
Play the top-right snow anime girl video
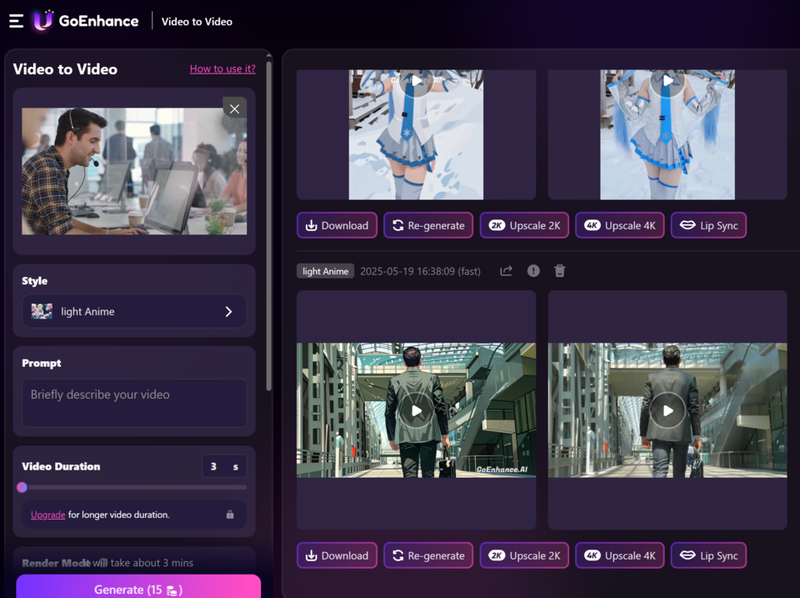(x=667, y=81)
